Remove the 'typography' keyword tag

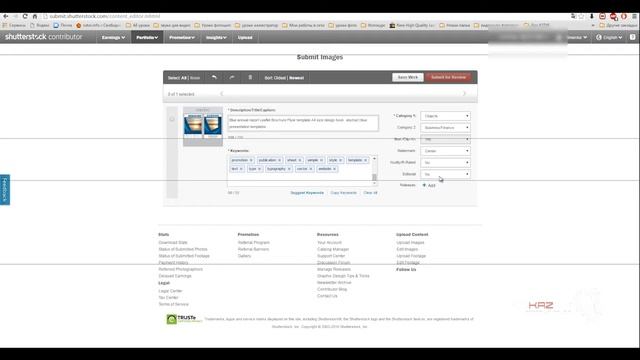pos(289,169)
